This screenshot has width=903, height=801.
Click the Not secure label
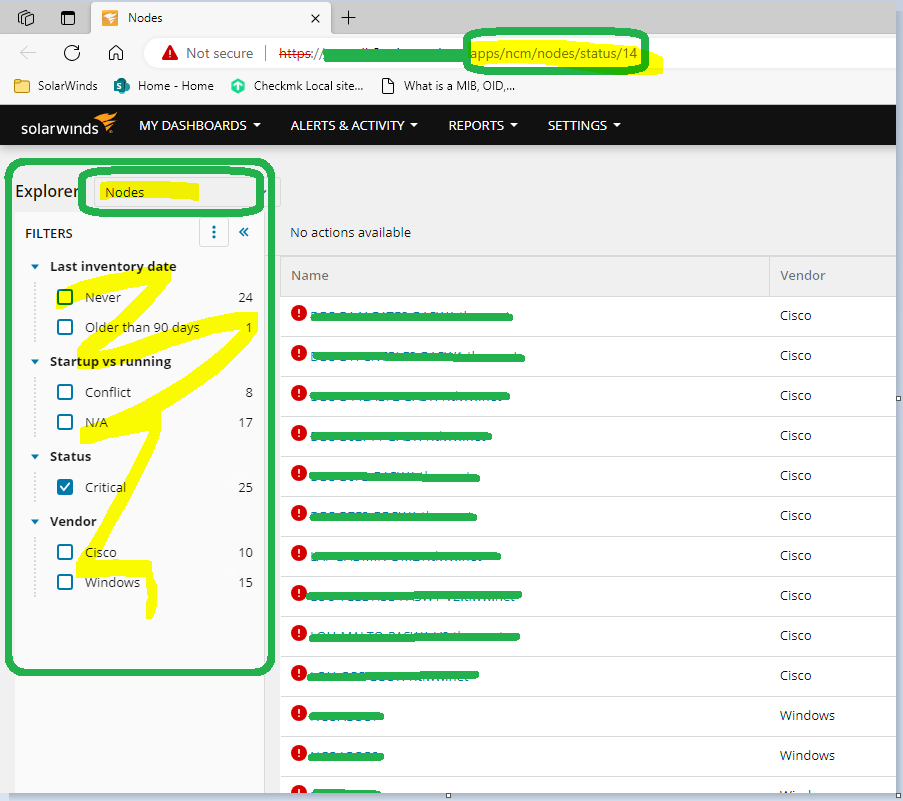coord(219,54)
